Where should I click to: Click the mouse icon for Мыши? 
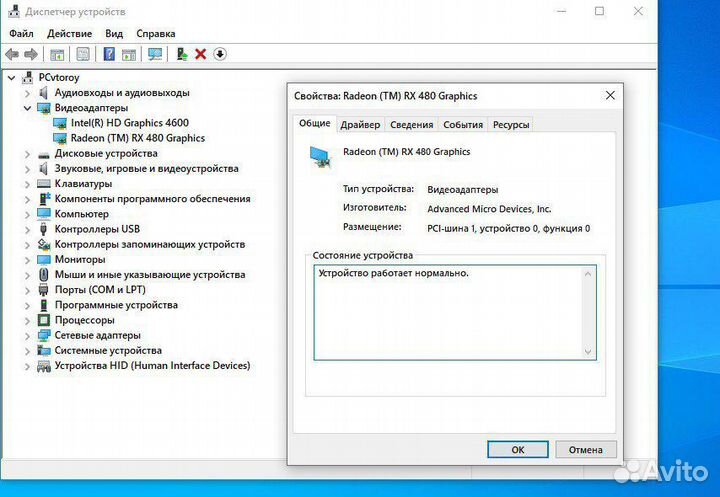click(44, 275)
